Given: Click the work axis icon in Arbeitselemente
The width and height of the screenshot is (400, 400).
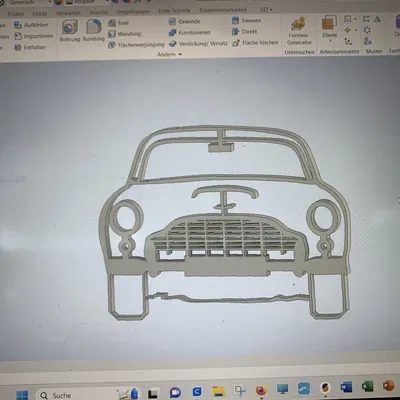Looking at the screenshot, I should click(x=347, y=19).
